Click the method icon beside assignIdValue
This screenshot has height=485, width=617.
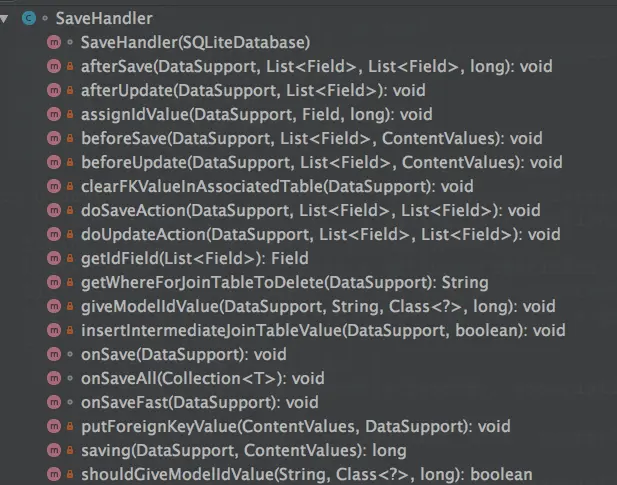pyautogui.click(x=53, y=114)
